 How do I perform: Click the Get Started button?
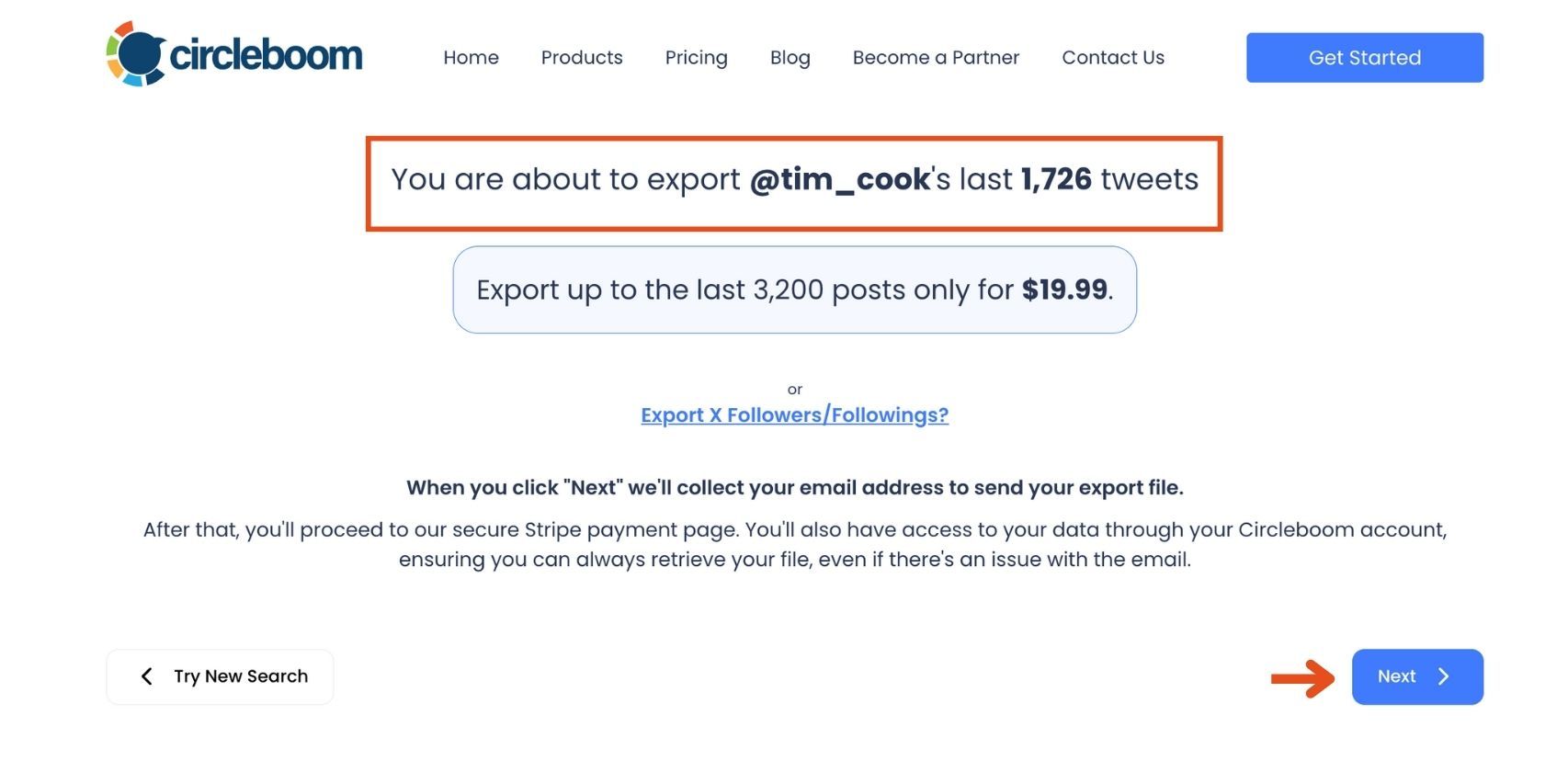[1364, 57]
